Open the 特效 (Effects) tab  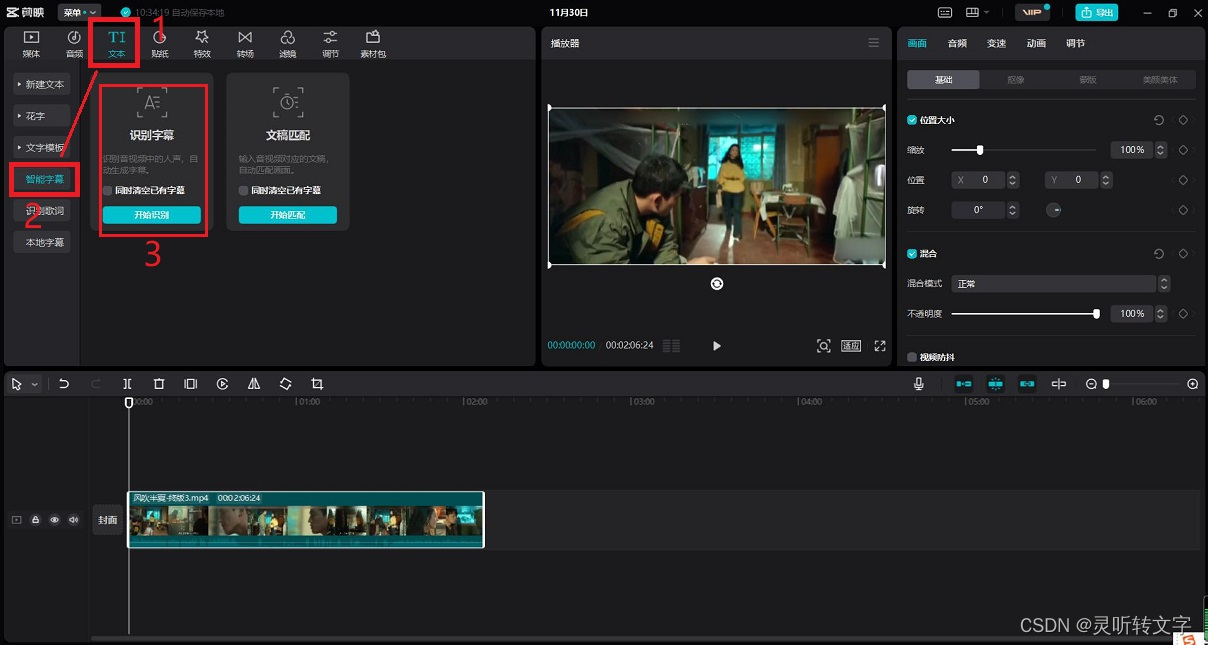202,44
